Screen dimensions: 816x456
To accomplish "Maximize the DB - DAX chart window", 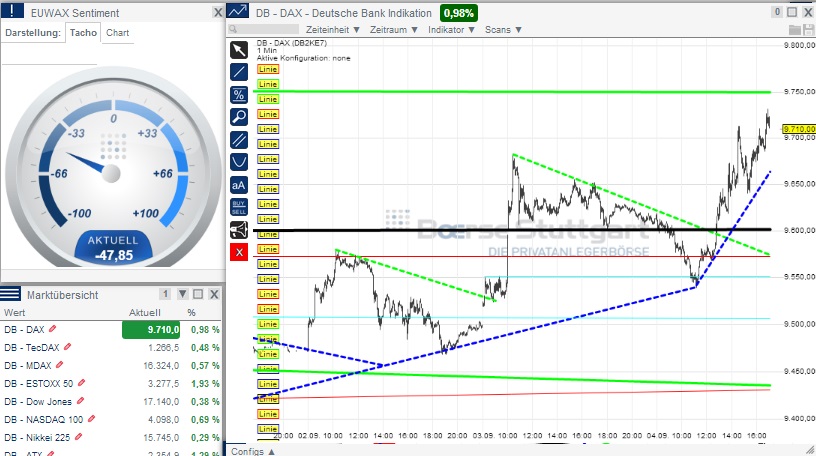I will pyautogui.click(x=792, y=12).
